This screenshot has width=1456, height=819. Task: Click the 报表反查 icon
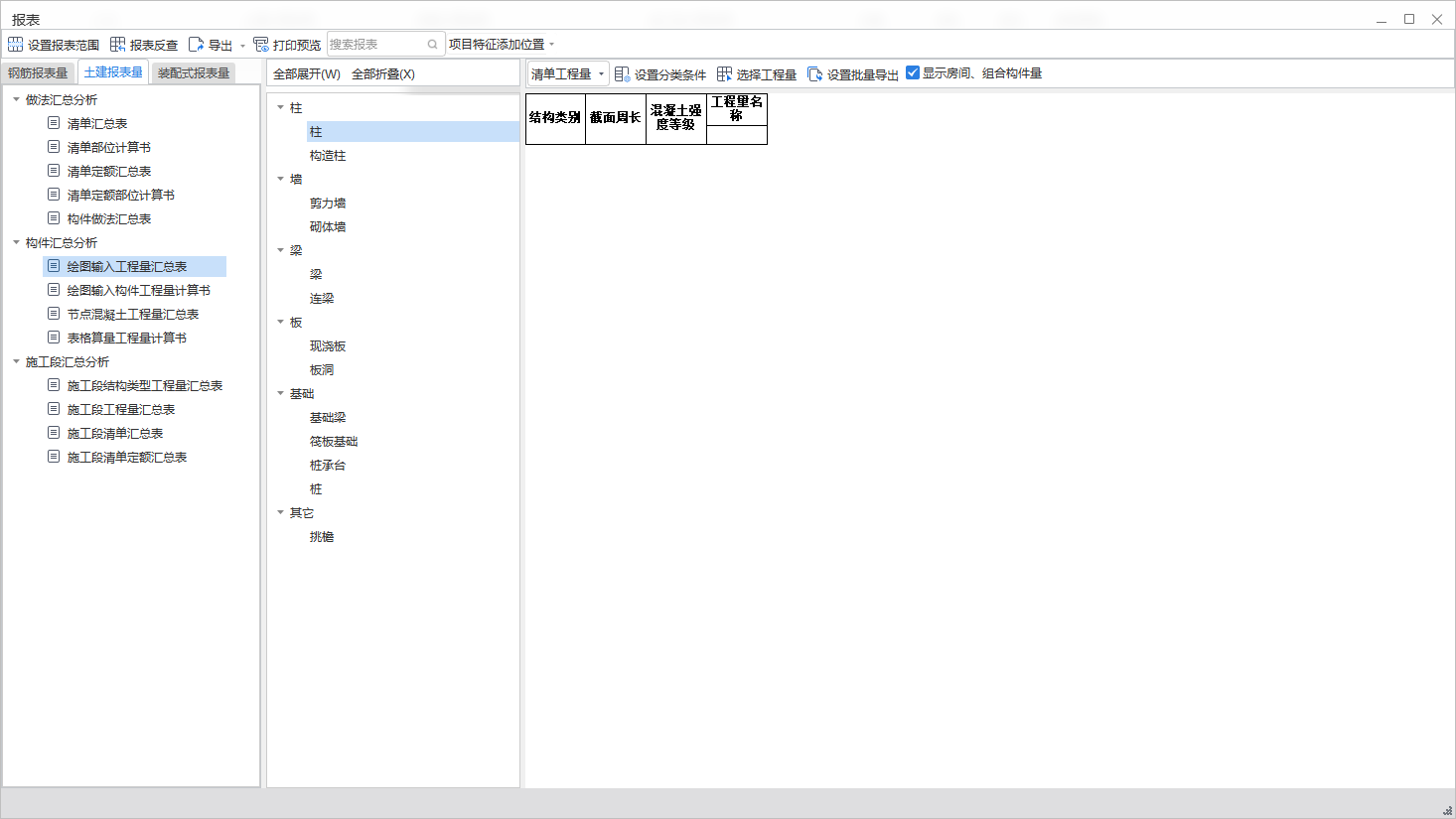(117, 44)
